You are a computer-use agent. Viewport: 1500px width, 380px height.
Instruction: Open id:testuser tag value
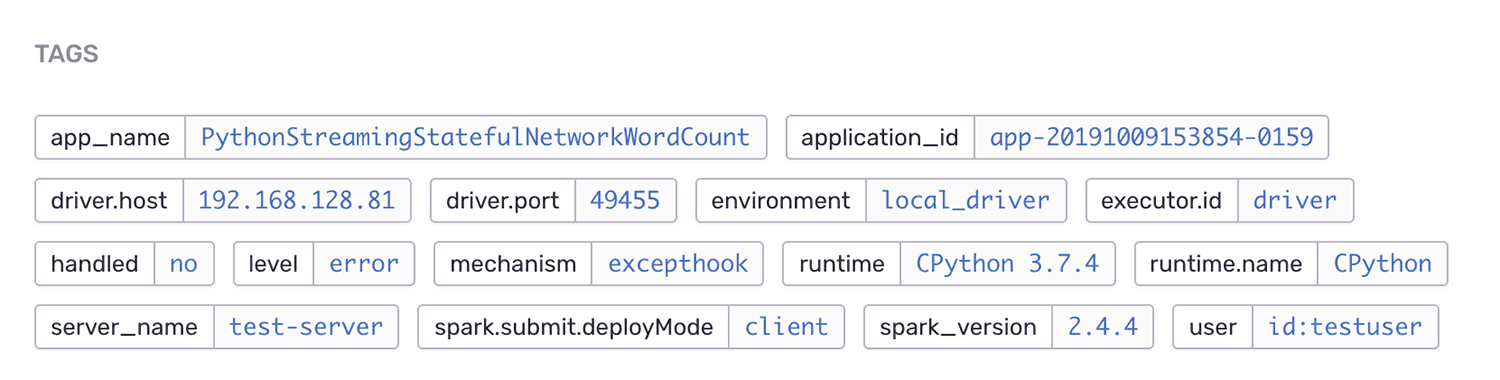(1345, 326)
